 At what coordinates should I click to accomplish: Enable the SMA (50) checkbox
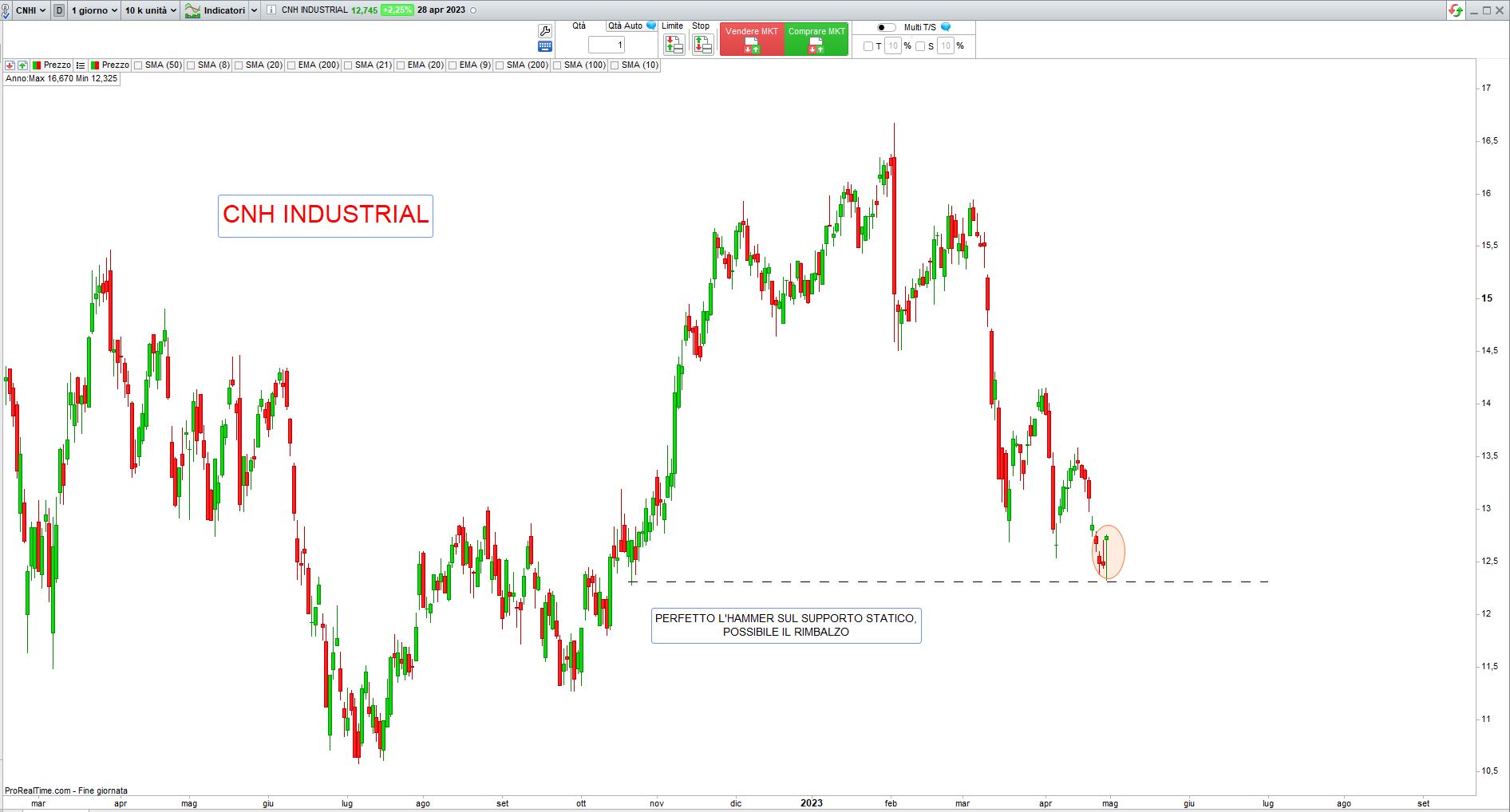pos(138,65)
